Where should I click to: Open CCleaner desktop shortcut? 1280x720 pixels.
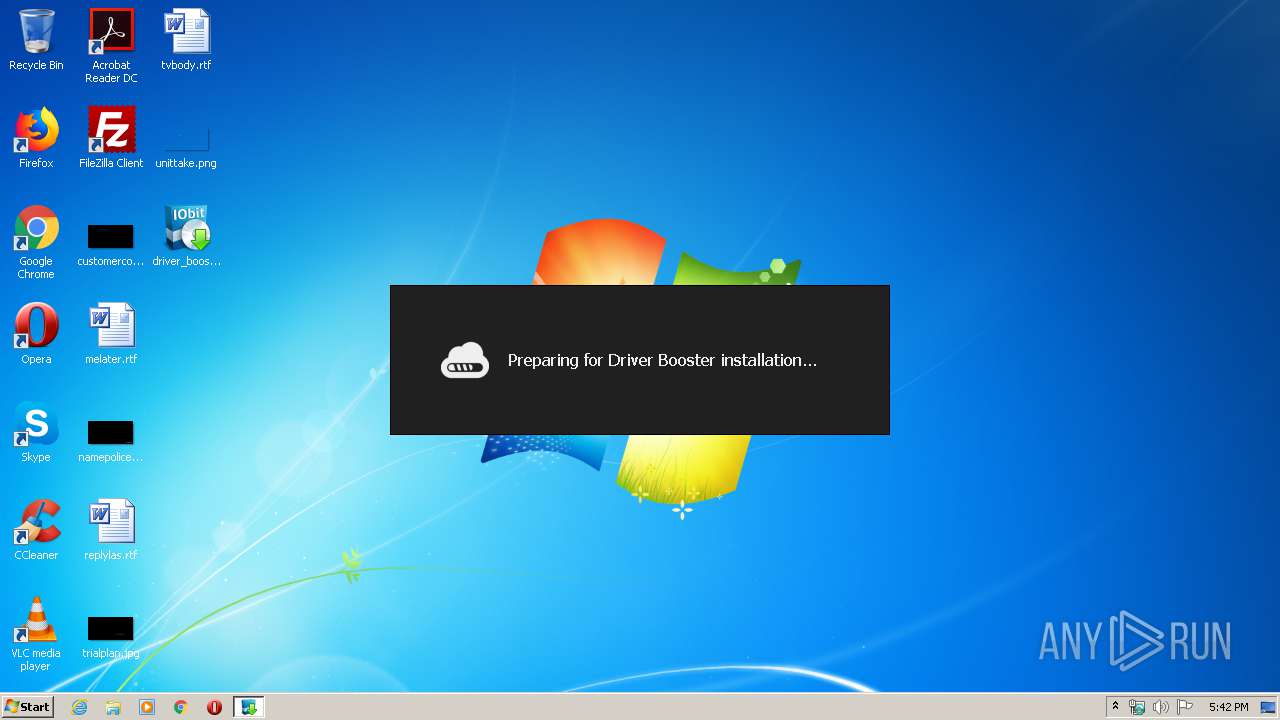(x=36, y=530)
